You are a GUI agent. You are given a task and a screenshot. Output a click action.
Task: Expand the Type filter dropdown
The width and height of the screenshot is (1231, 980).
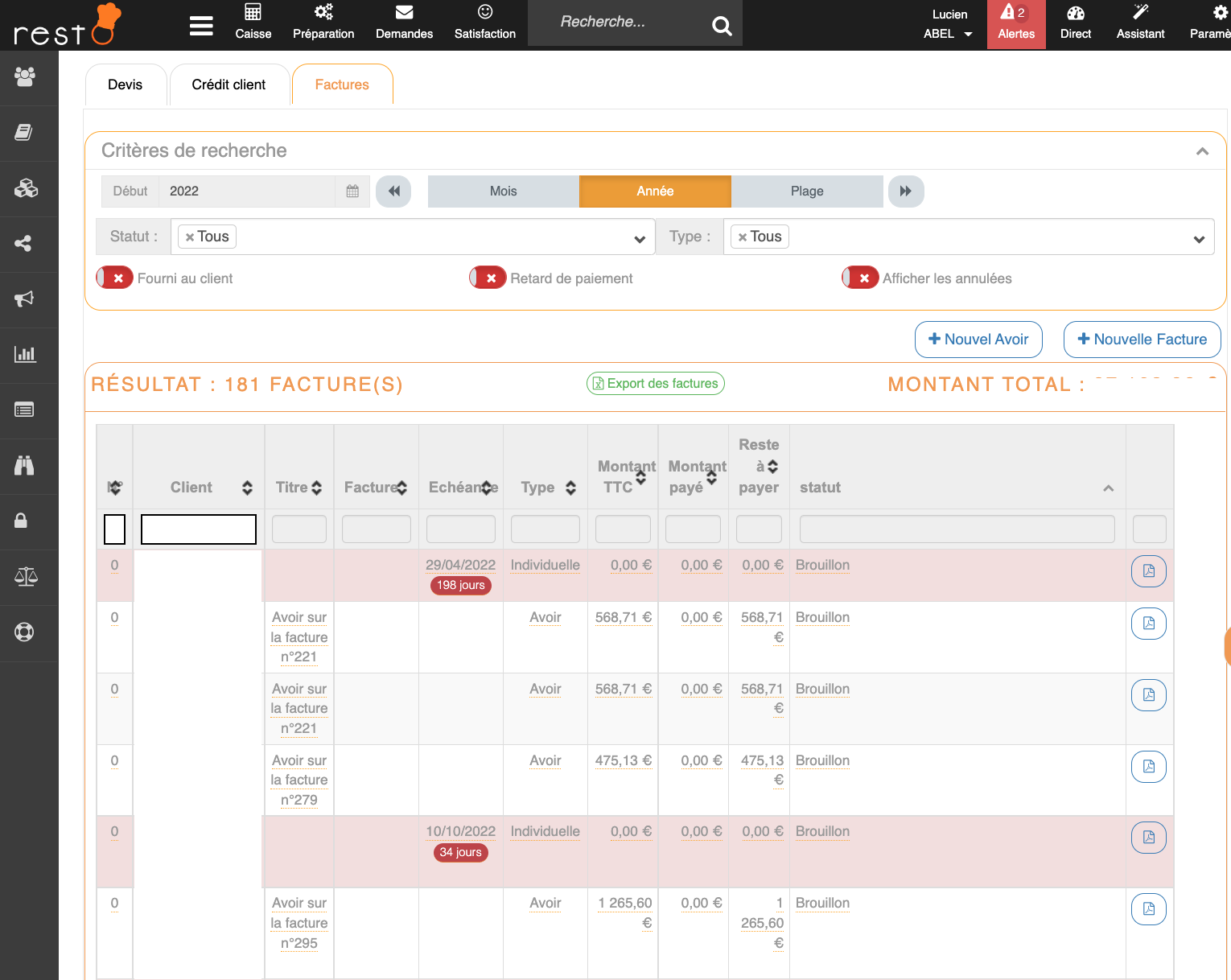1198,239
